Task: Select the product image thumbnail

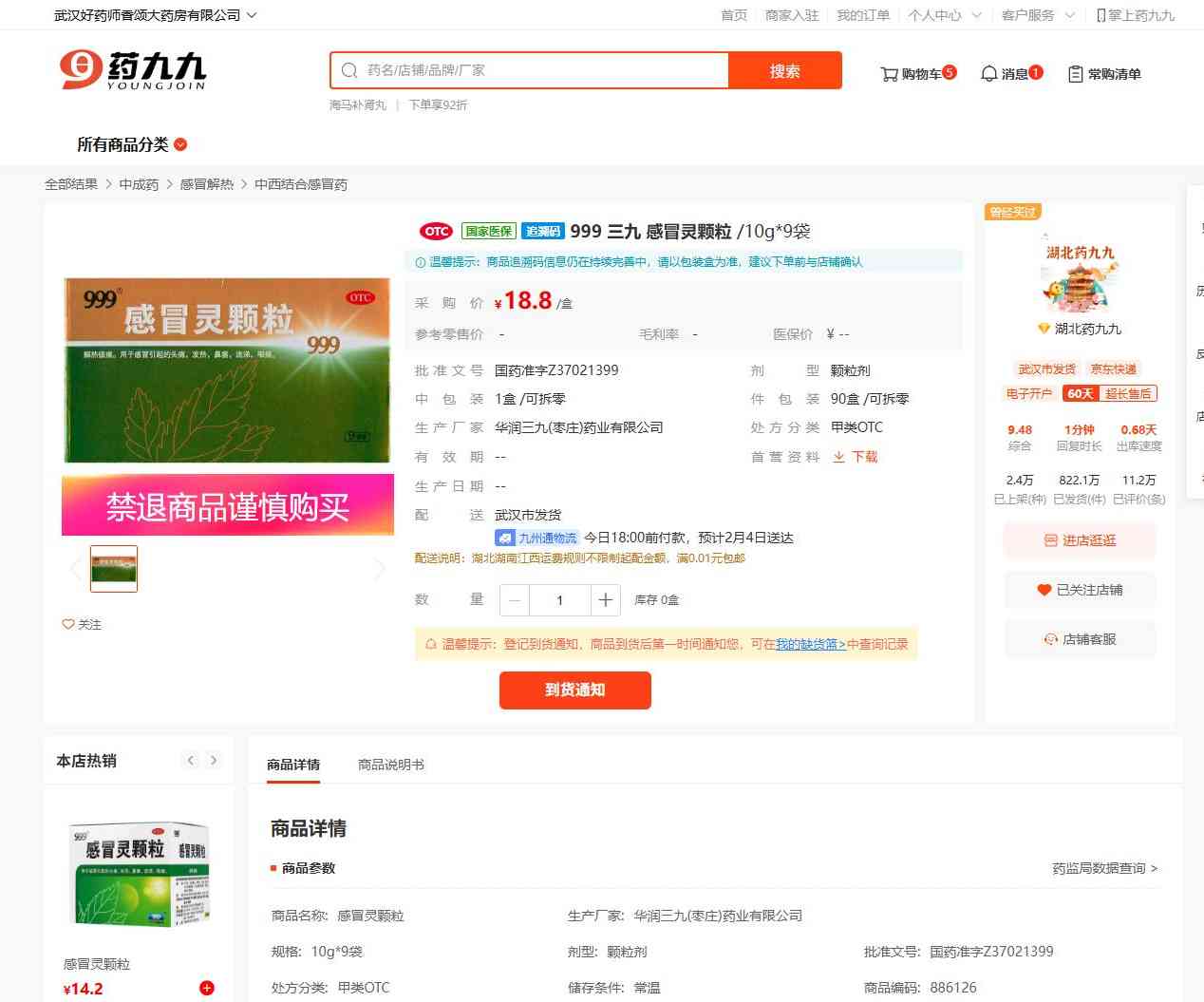Action: point(114,569)
